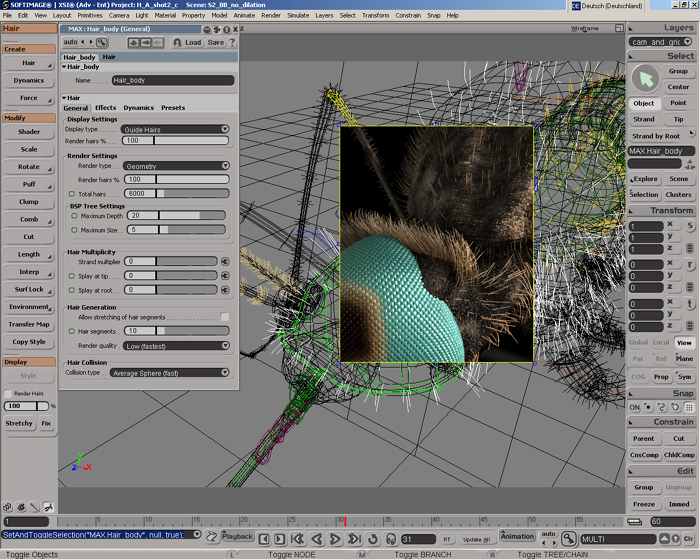Switch to the Dynamics tab
The height and width of the screenshot is (560, 700).
tap(138, 108)
